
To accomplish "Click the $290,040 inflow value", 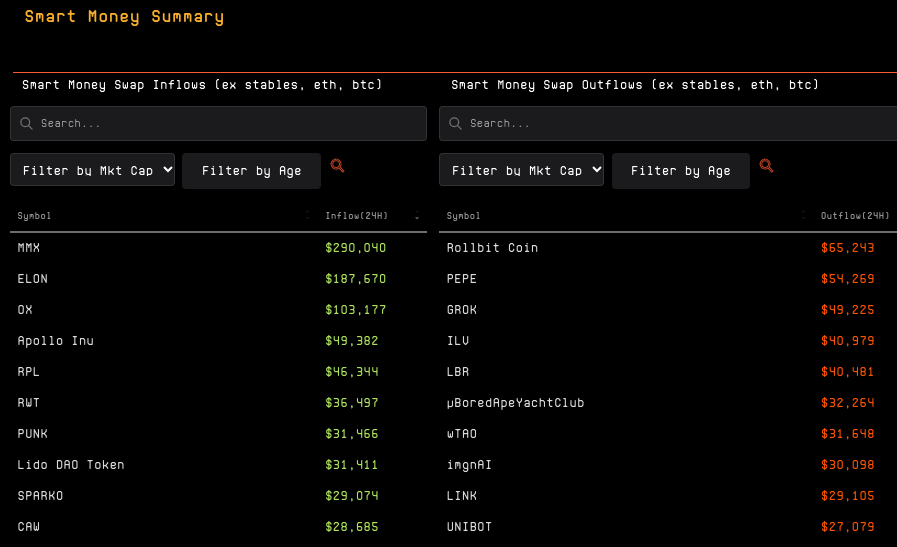I will [355, 248].
